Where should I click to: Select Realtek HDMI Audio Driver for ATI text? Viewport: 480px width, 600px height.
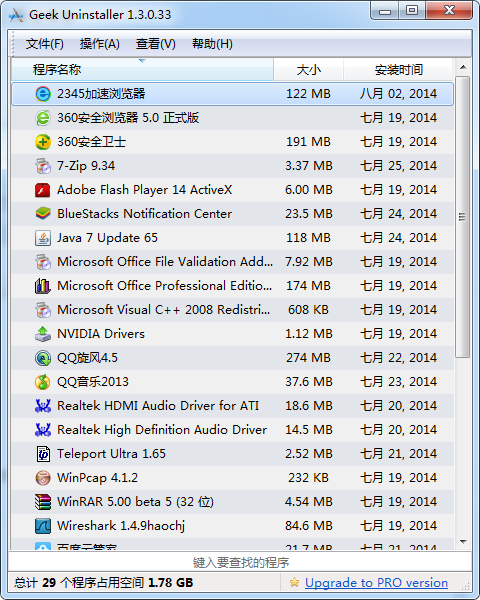[x=158, y=406]
